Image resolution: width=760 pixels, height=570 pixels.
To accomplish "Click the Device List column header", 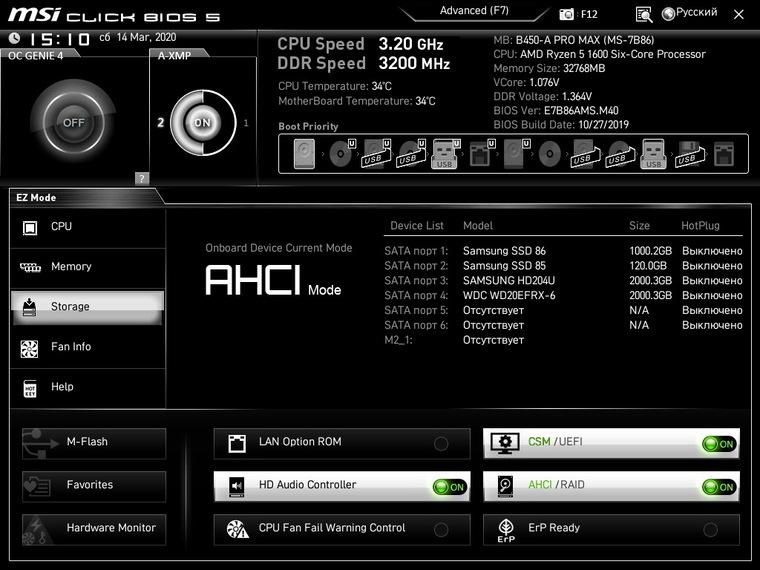I will point(417,225).
